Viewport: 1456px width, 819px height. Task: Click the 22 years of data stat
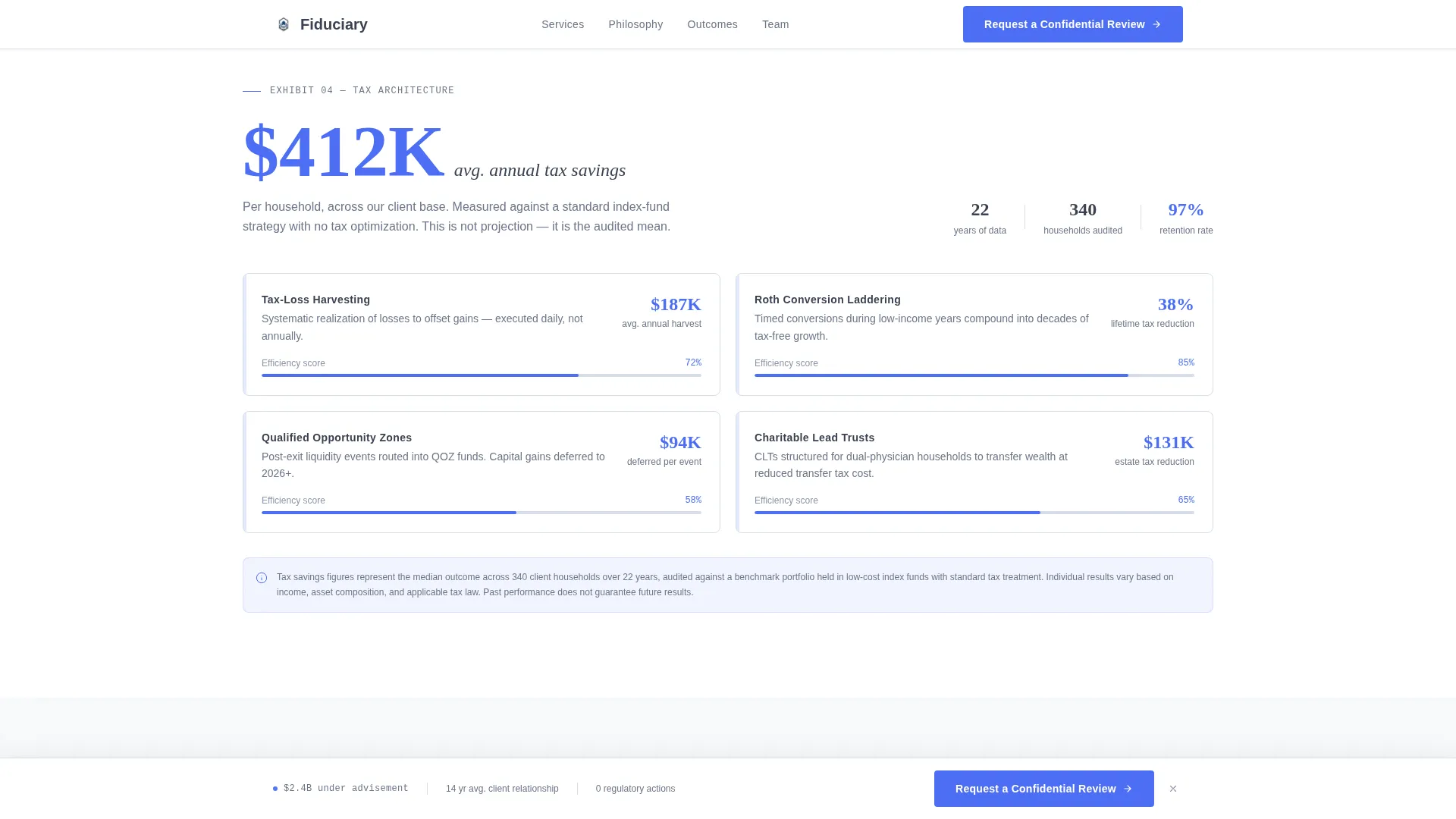click(980, 218)
